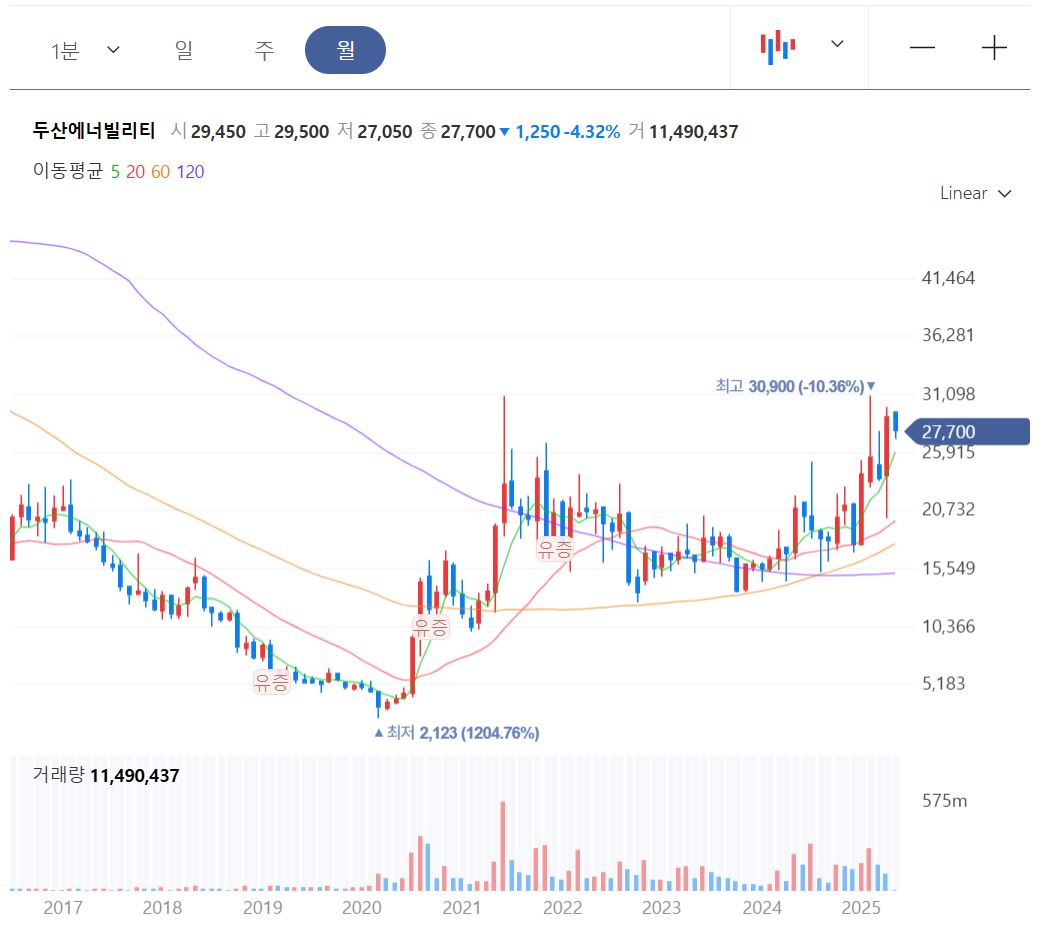This screenshot has height=941, width=1047.
Task: Click the 2018 year label
Action: [162, 908]
